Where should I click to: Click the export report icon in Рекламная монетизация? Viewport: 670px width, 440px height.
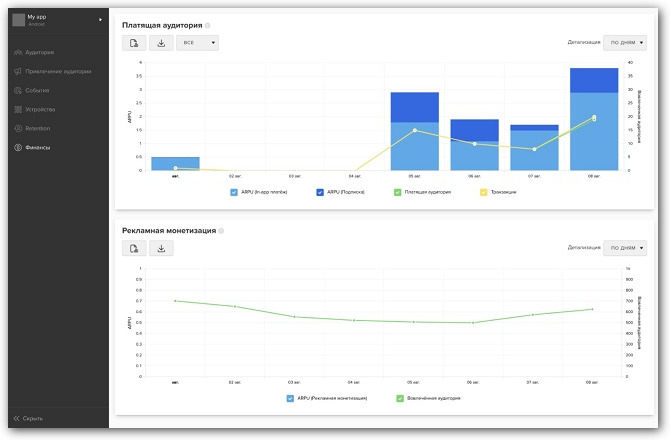click(134, 248)
